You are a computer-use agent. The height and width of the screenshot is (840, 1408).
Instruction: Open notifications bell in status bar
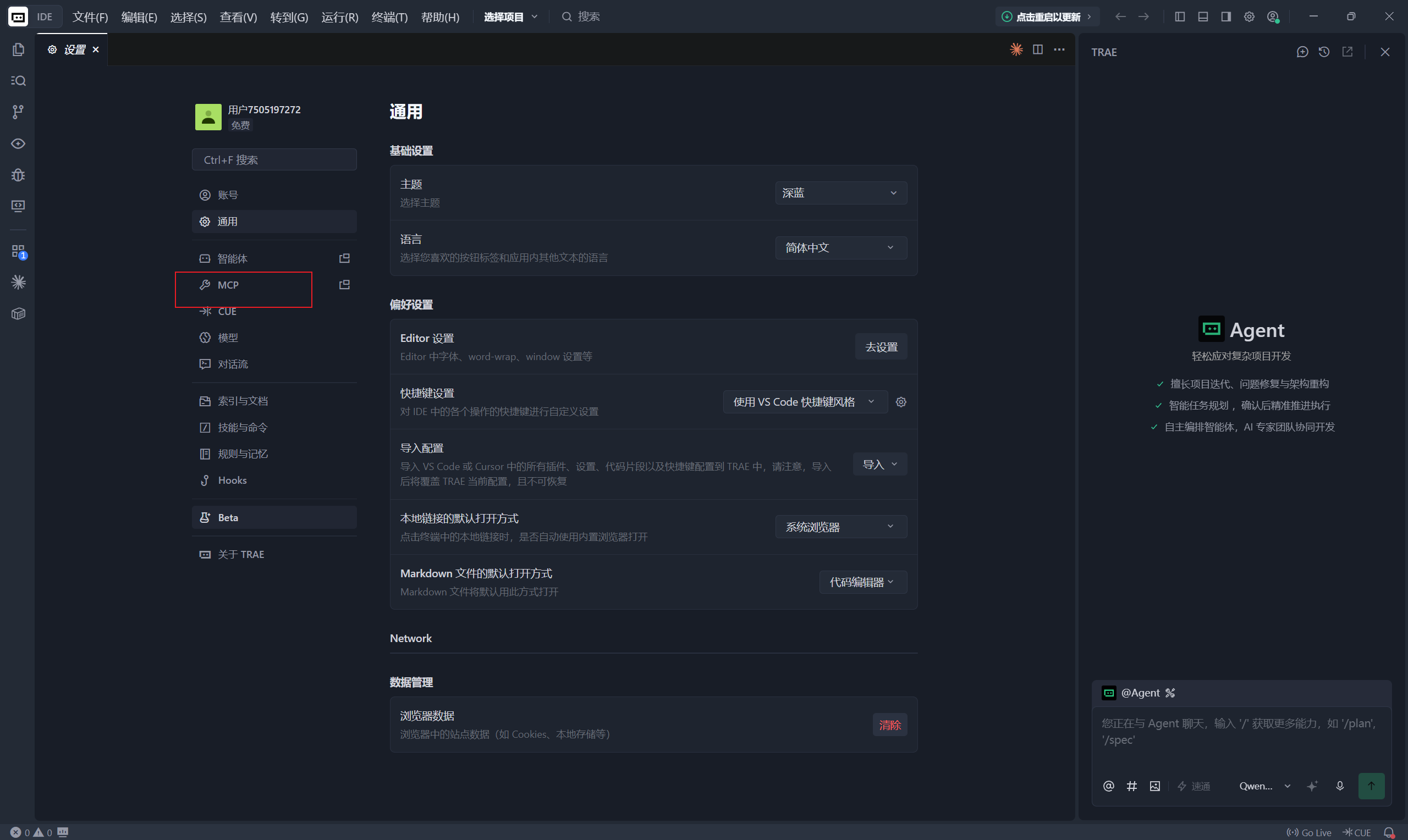pos(1389,832)
